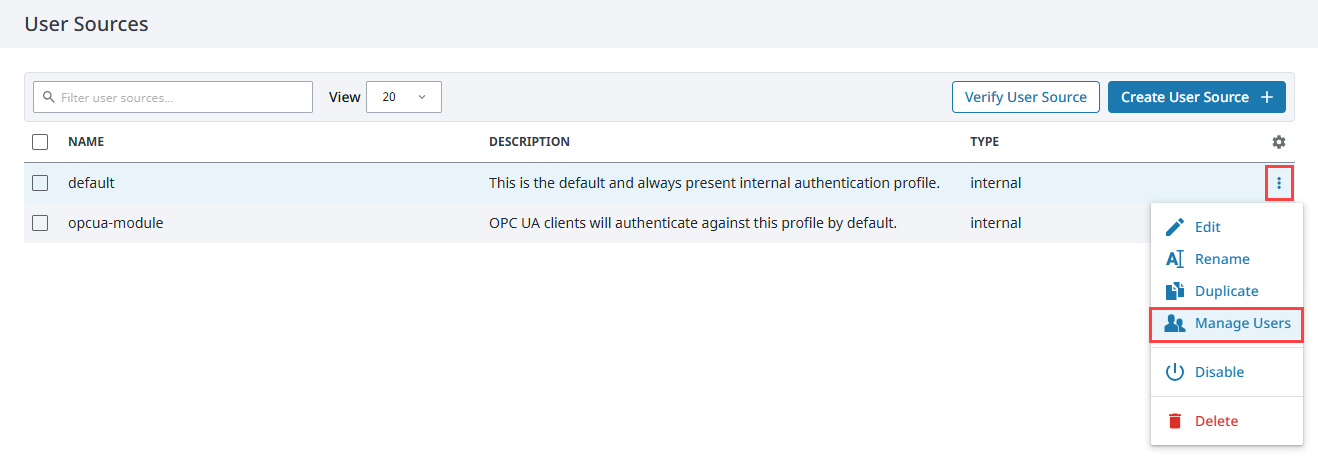
Task: Tick the select-all checkbox in header
Action: (x=40, y=142)
